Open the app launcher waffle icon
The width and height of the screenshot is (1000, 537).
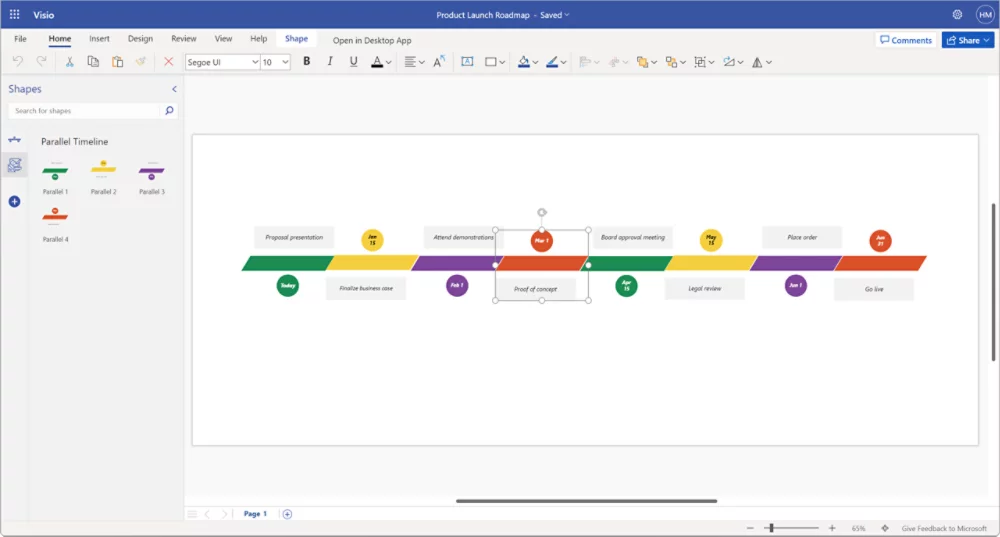click(15, 14)
